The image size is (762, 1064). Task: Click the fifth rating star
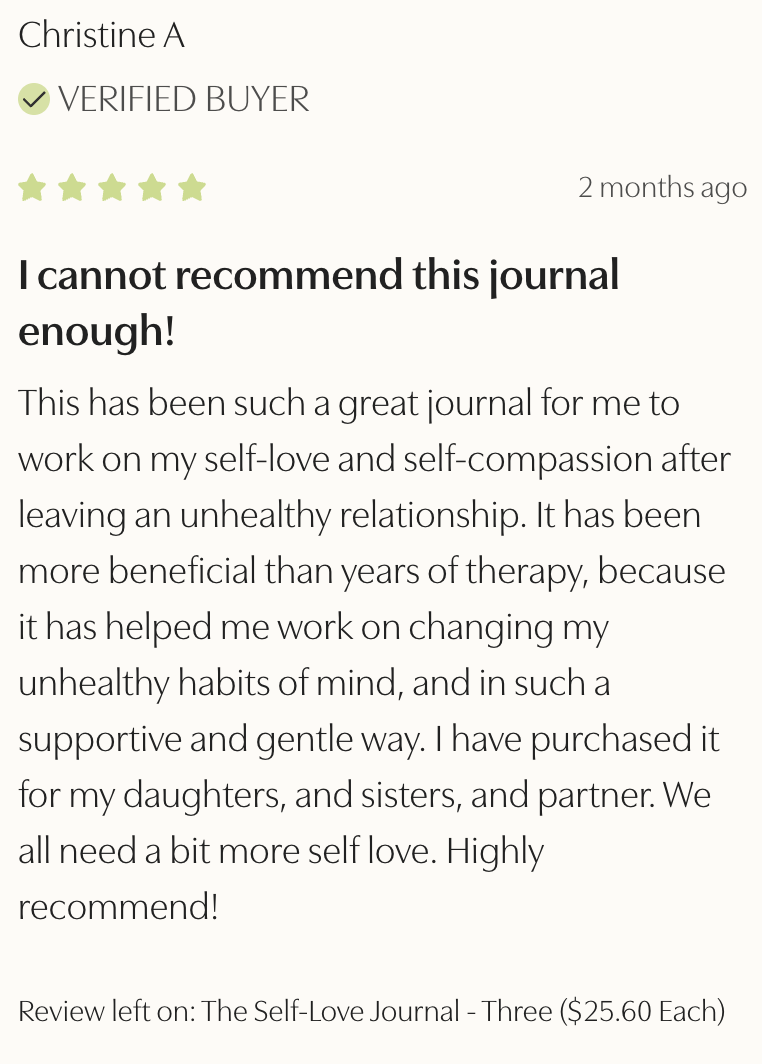pyautogui.click(x=191, y=188)
